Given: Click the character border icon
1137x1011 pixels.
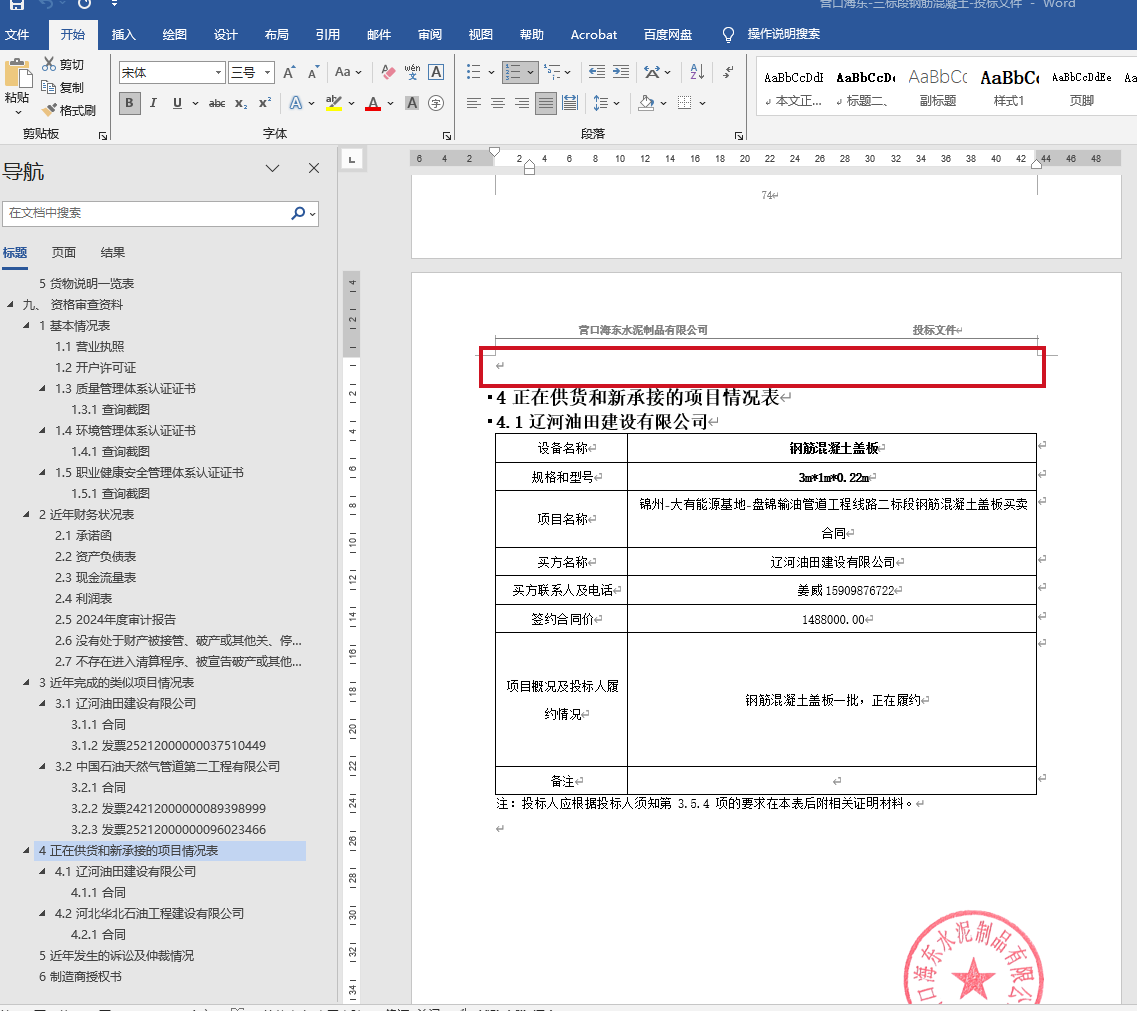Looking at the screenshot, I should click(x=436, y=73).
